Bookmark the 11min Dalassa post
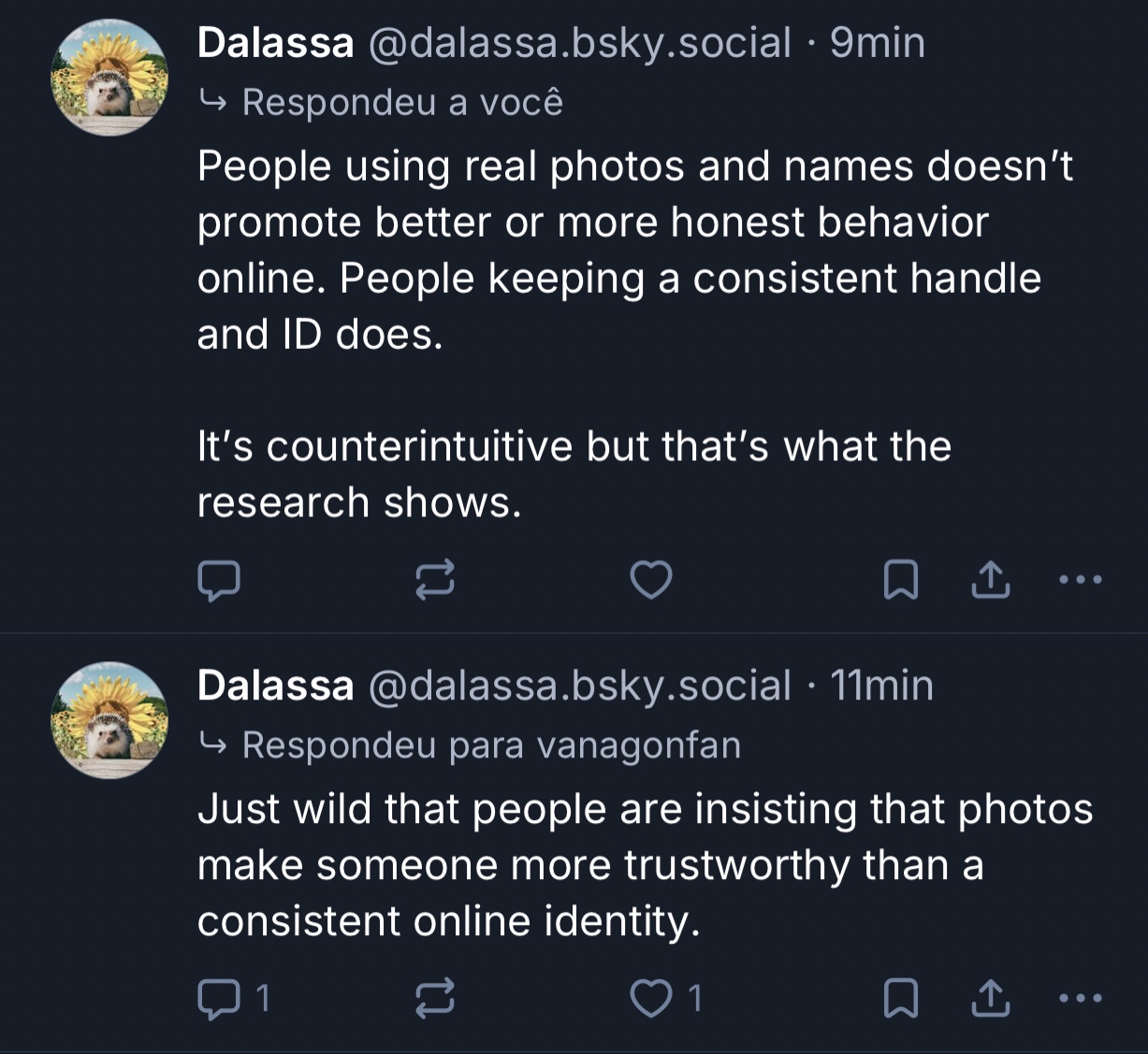The height and width of the screenshot is (1054, 1148). [901, 999]
